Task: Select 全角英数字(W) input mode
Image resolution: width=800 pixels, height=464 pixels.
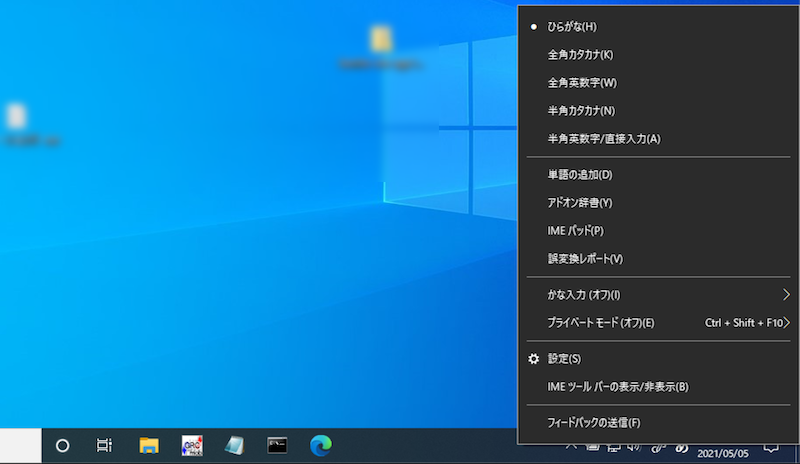Action: [582, 82]
